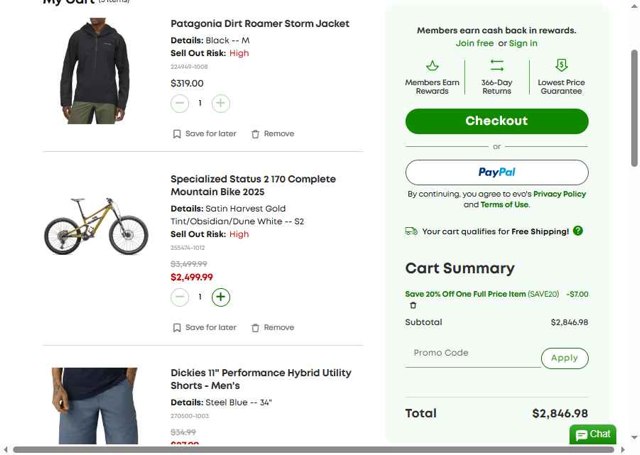The image size is (640, 455).
Task: Click bookmark icon to save jacket for later
Action: pos(177,133)
